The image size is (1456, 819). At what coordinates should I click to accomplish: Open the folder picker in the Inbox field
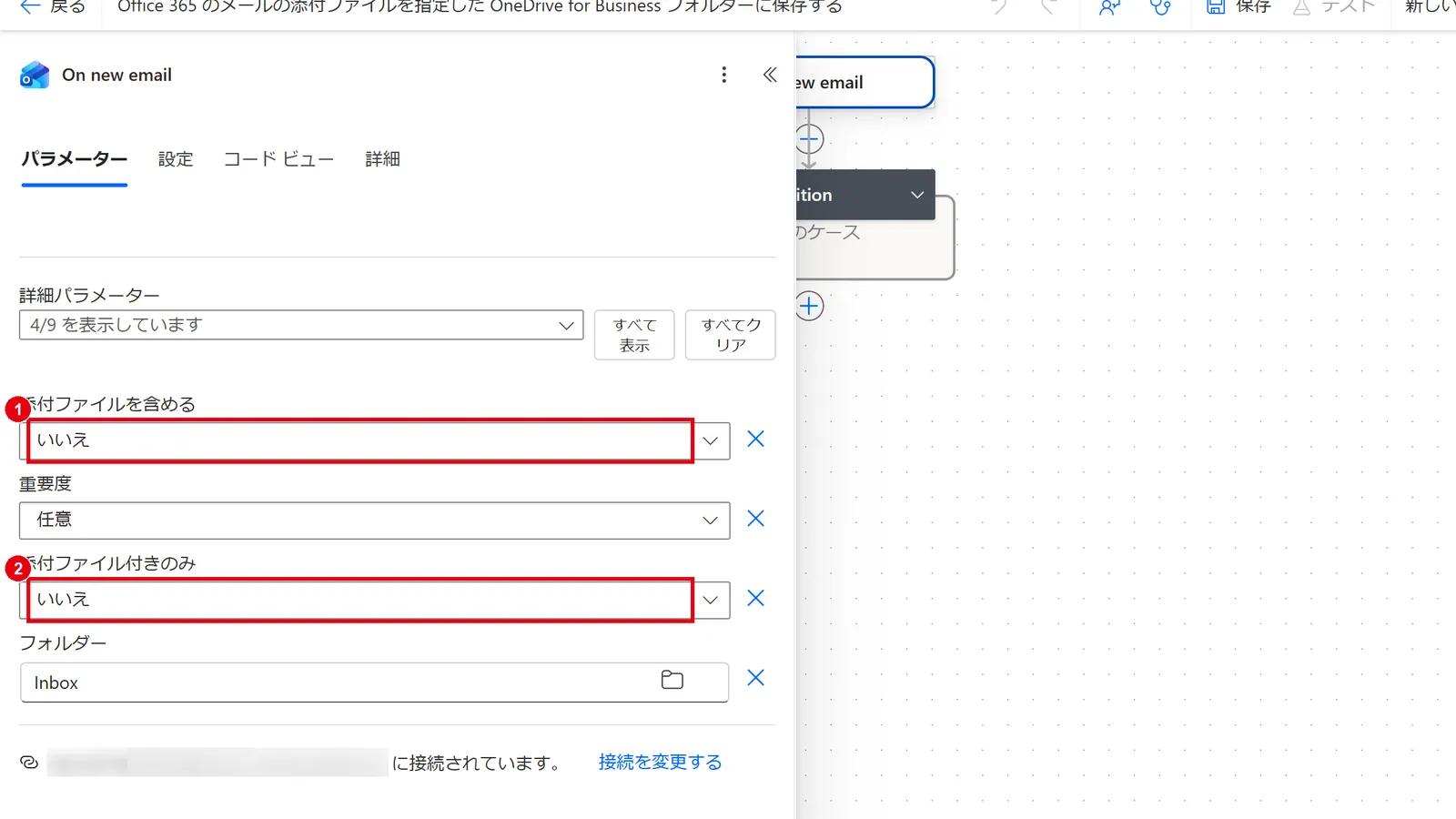(672, 680)
